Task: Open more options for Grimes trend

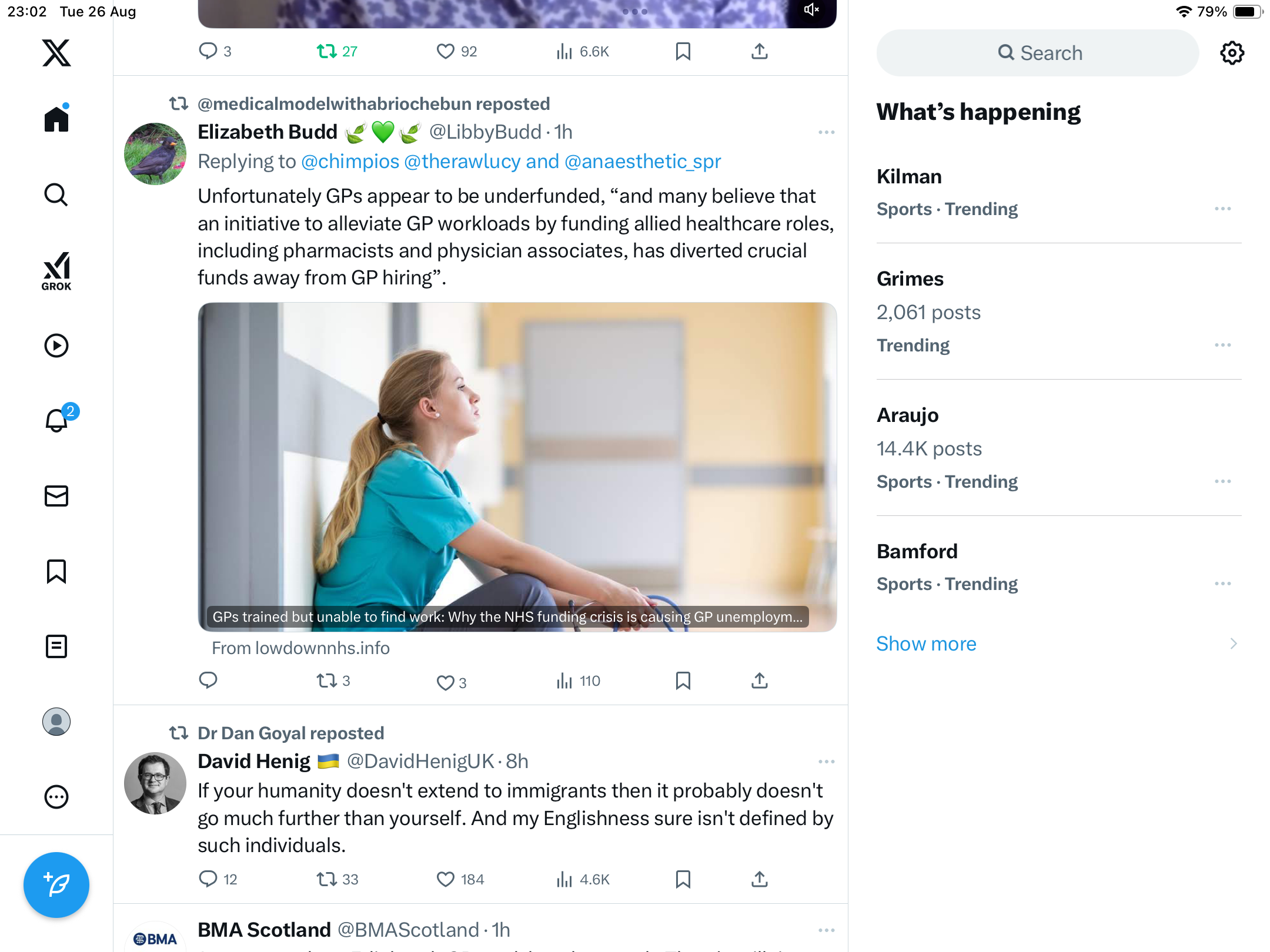Action: point(1222,345)
